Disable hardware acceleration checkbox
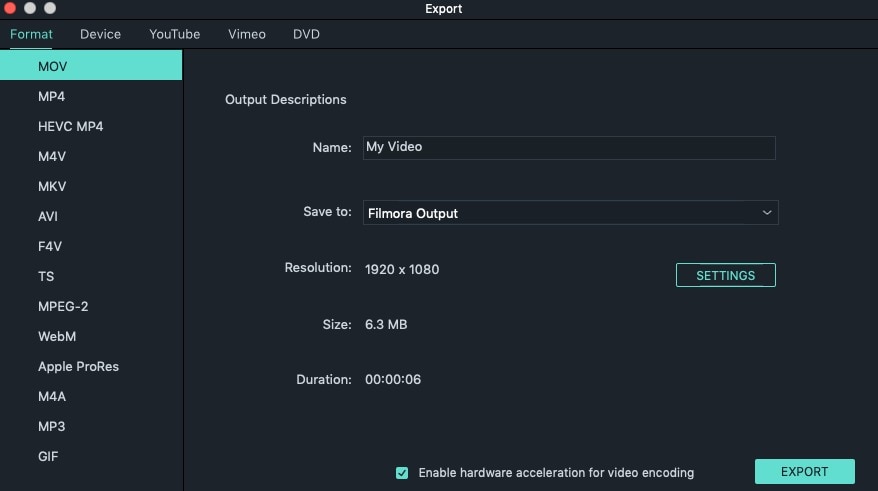Screen dimensions: 878x491 [402, 473]
